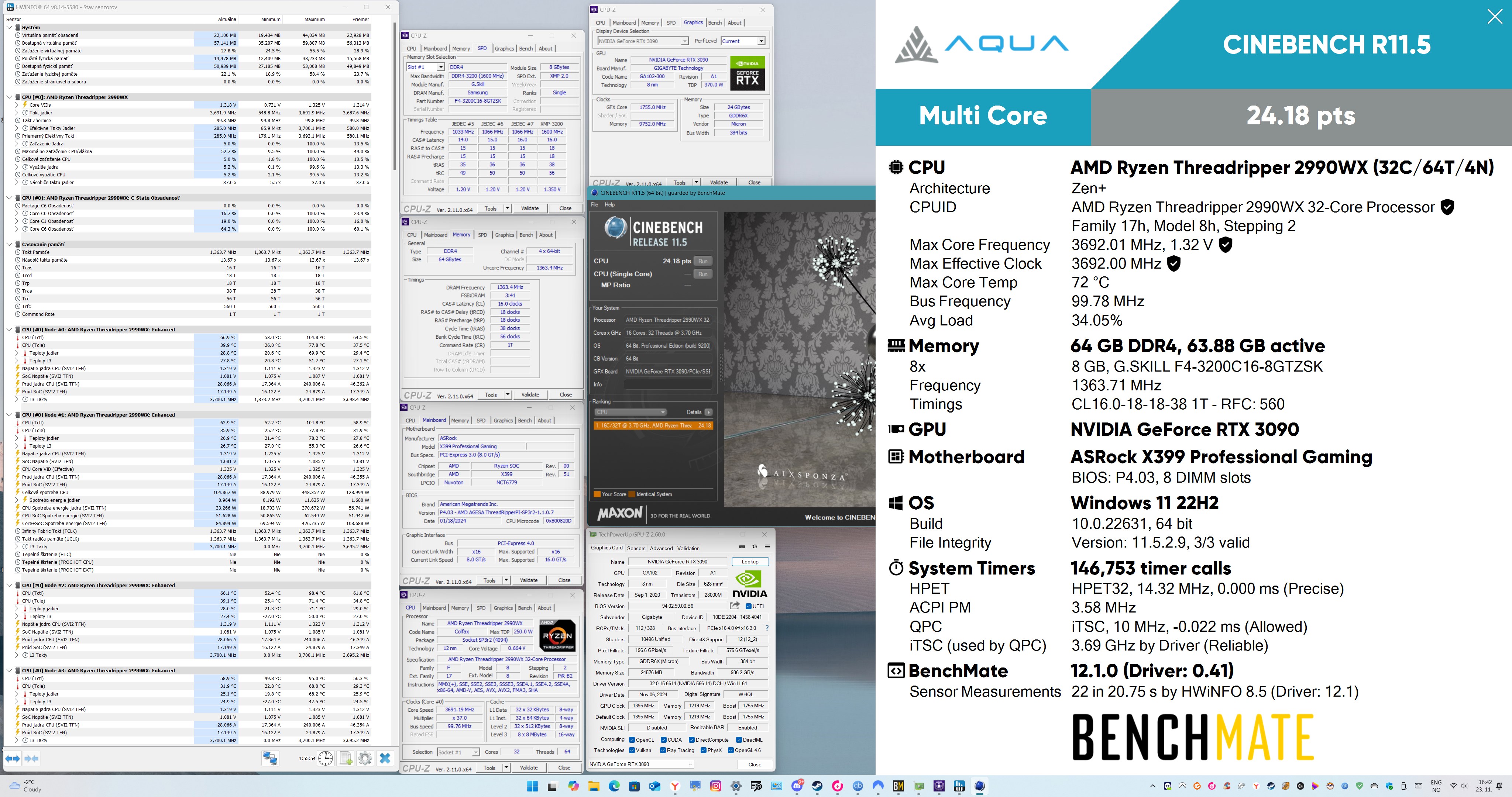Open BenchMate BM taskbar icon
Image resolution: width=1512 pixels, height=797 pixels.
click(898, 786)
